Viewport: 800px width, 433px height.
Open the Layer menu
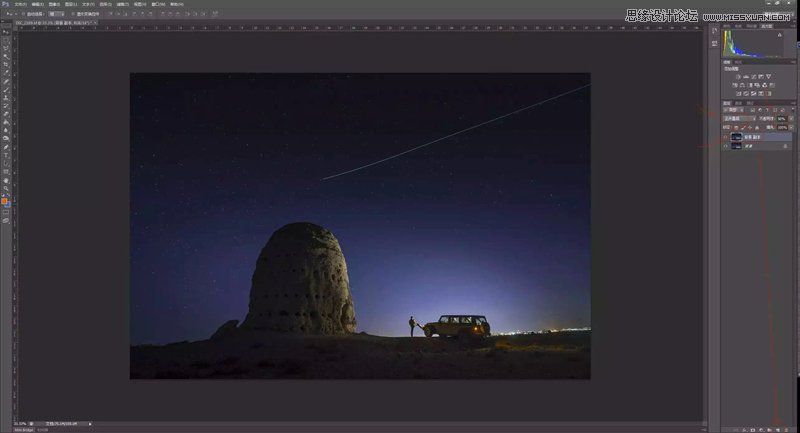point(71,4)
